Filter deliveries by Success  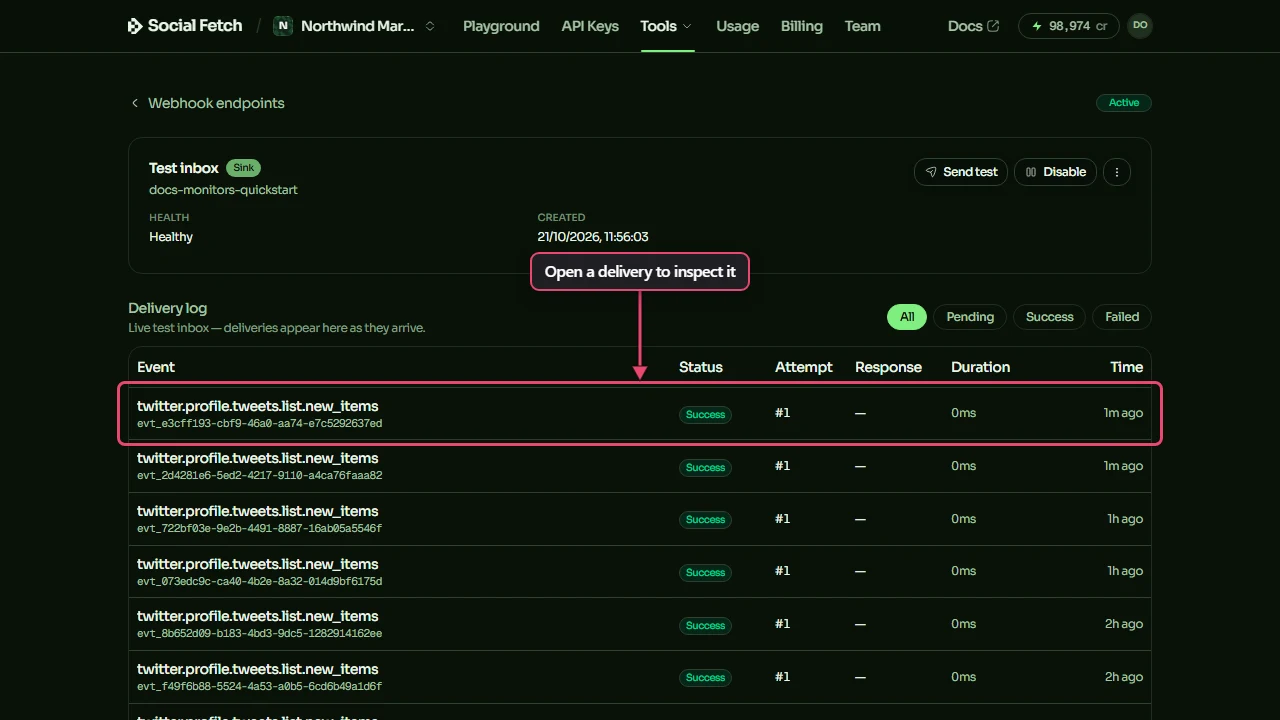(x=1049, y=317)
